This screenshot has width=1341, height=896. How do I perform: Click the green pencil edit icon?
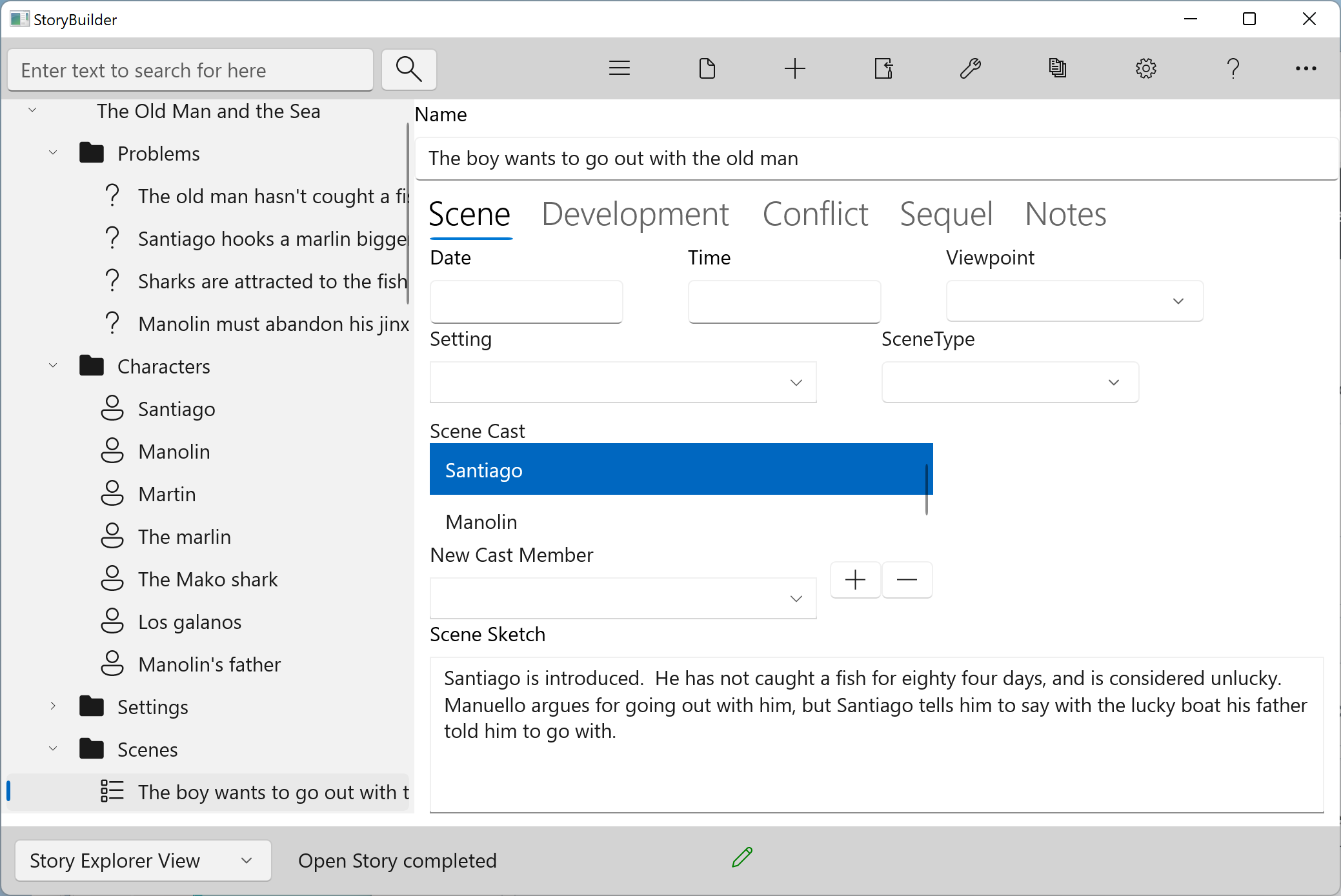742,857
